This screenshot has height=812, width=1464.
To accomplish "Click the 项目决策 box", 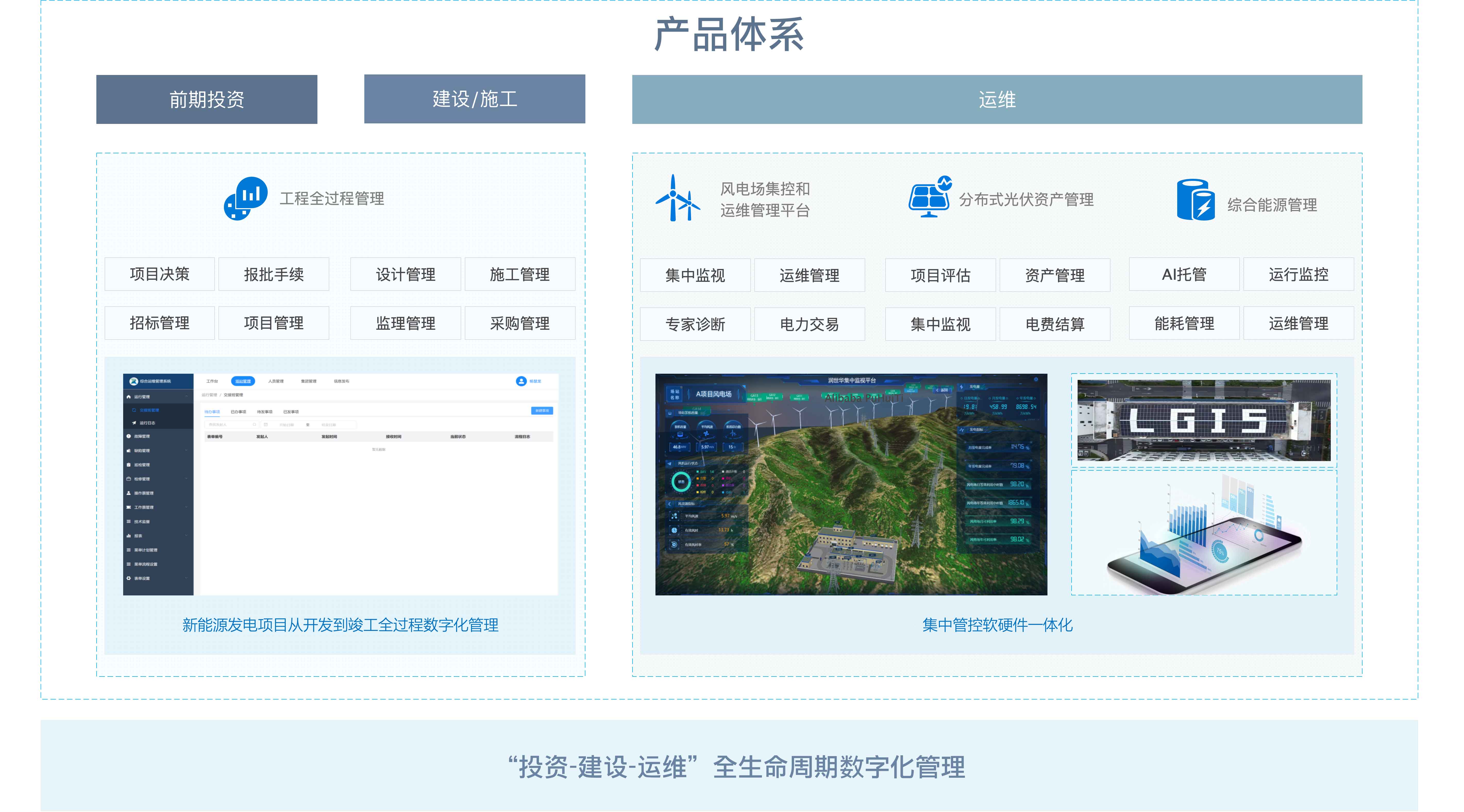I will 160,274.
